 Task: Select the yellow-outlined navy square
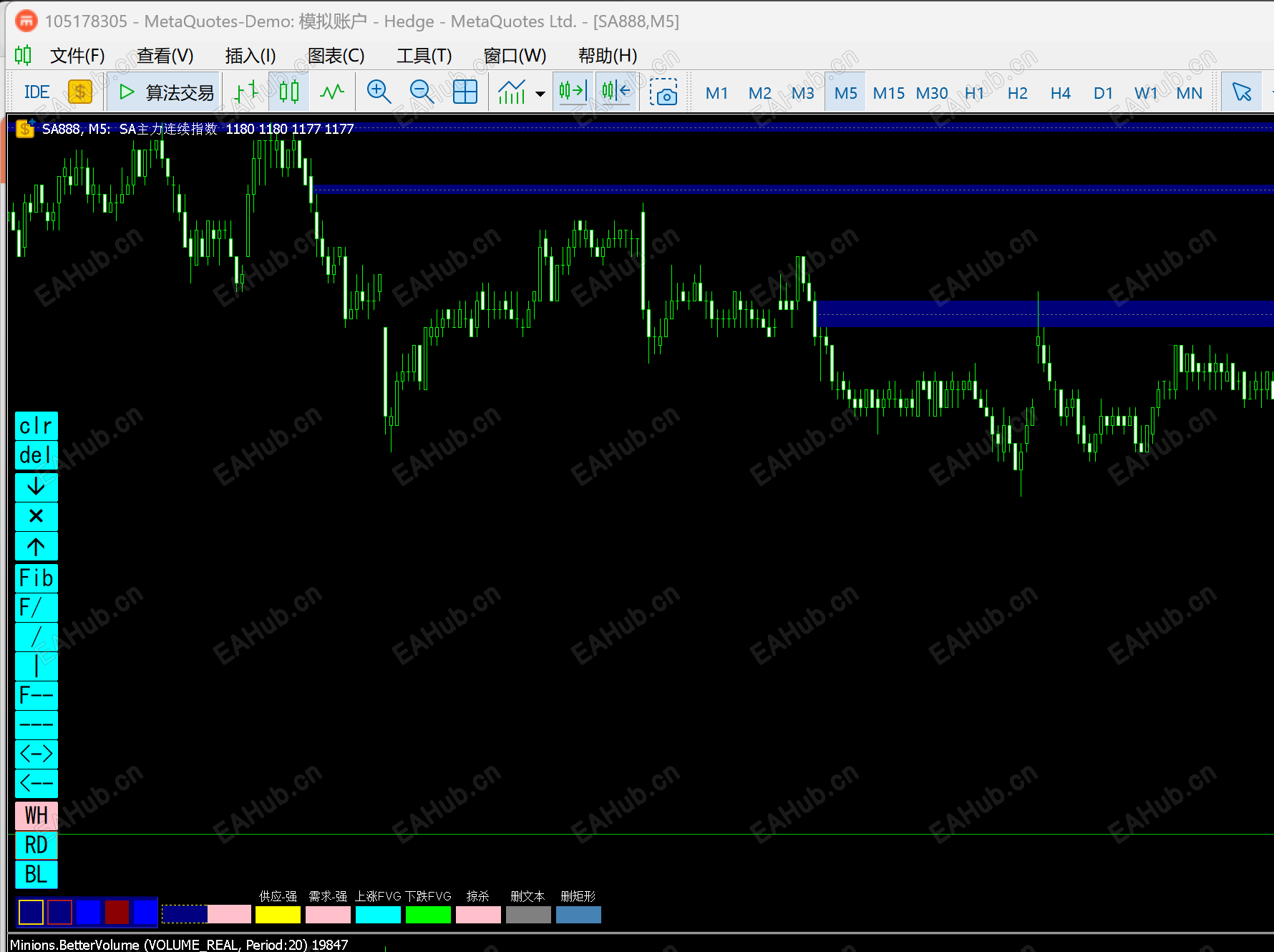coord(31,912)
